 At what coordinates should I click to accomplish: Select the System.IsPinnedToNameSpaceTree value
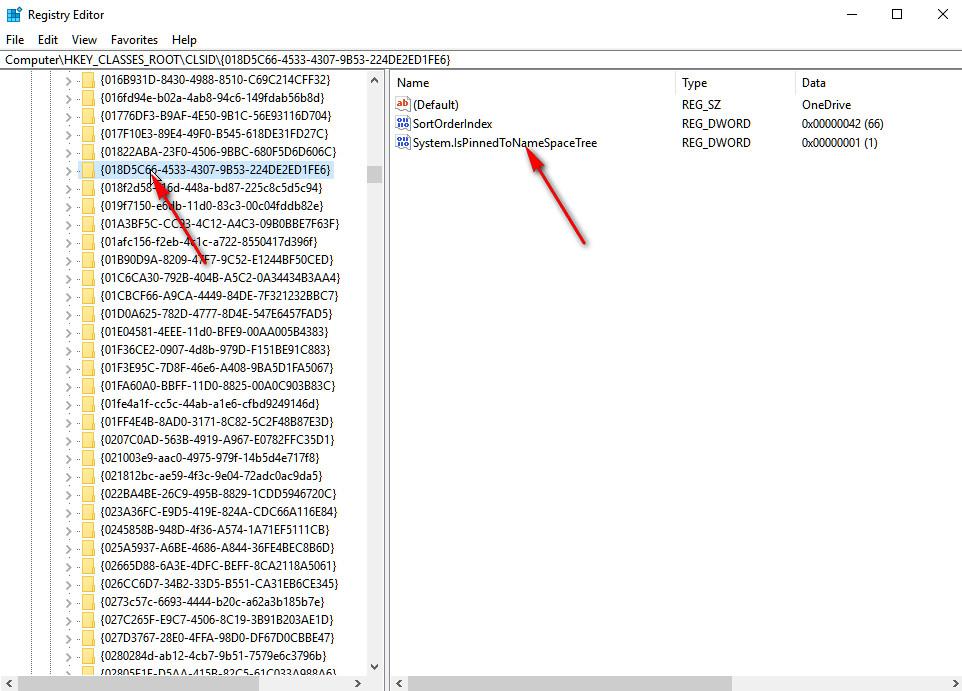point(505,142)
